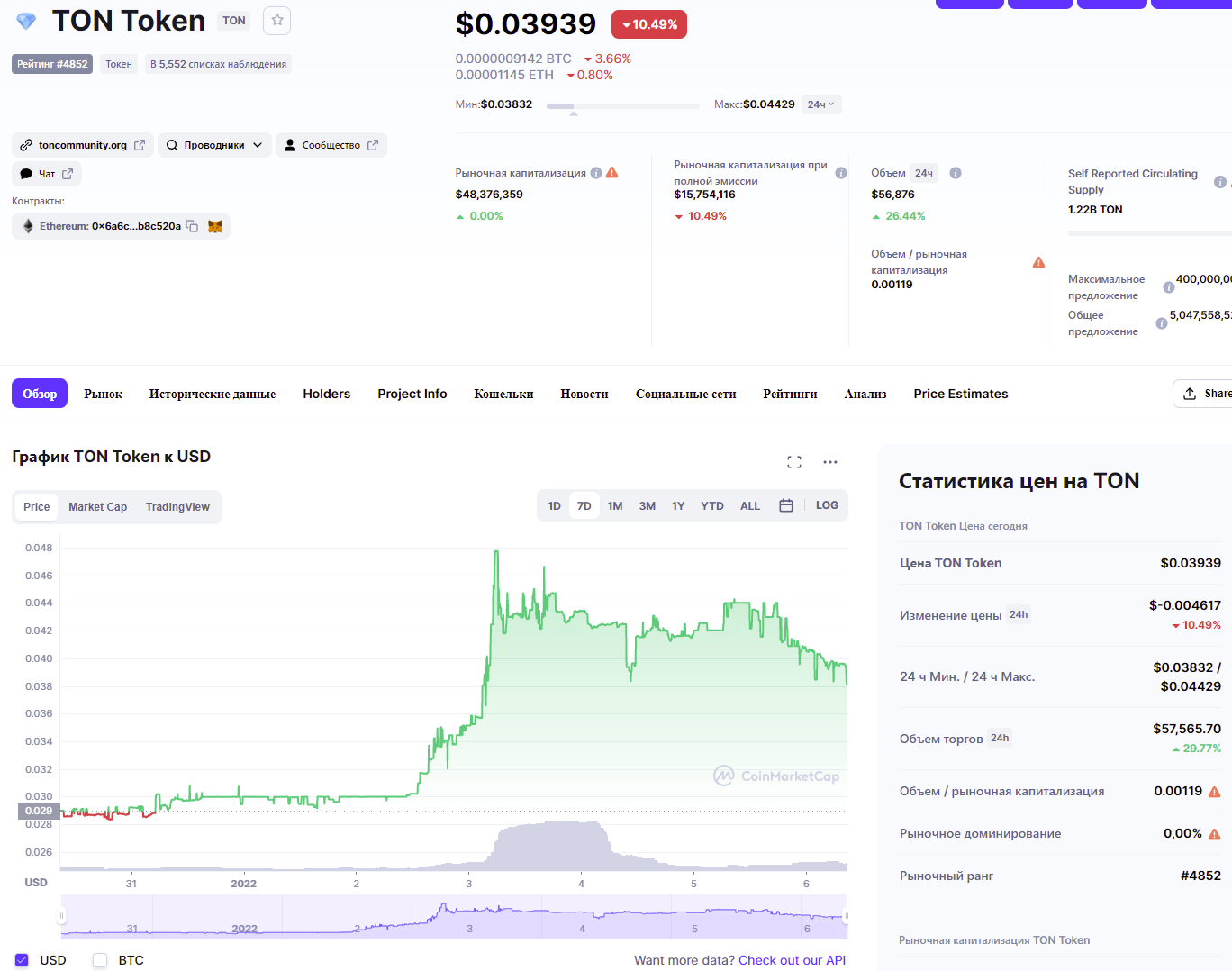Add TON Token to watchlist star
Viewport: 1232px width, 971px height.
click(x=277, y=21)
